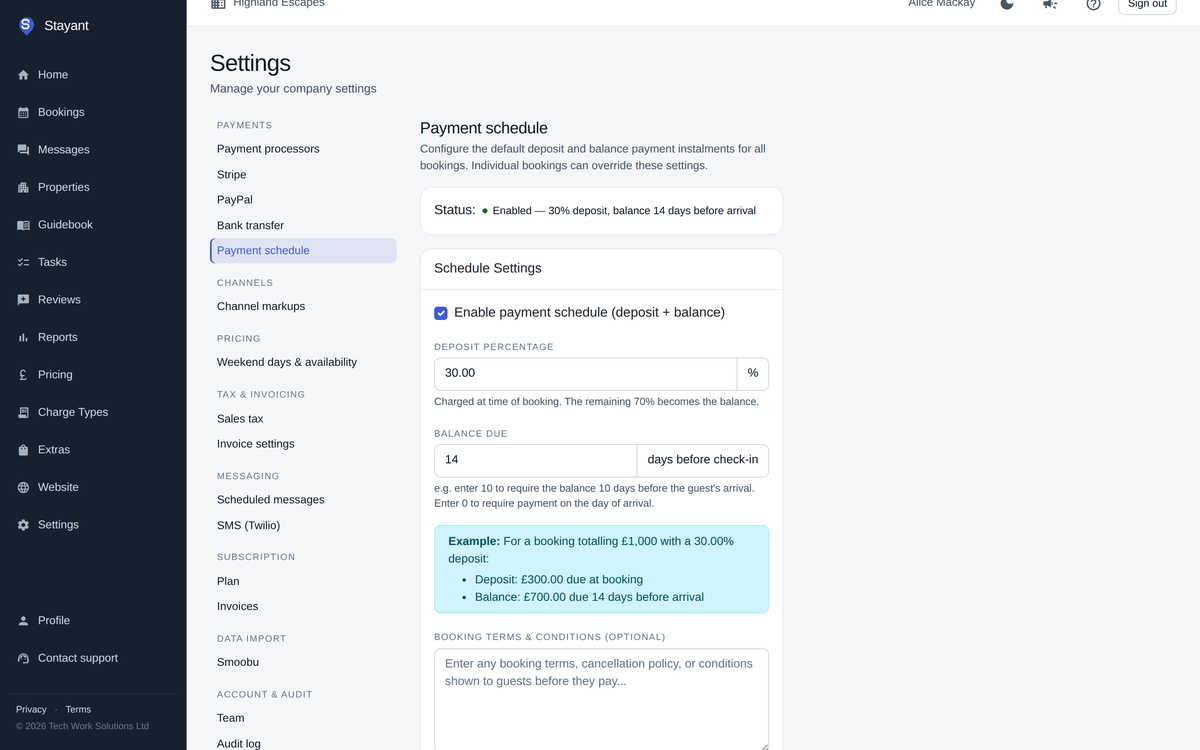1200x750 pixels.
Task: Click the Extras bag icon
Action: 23,450
